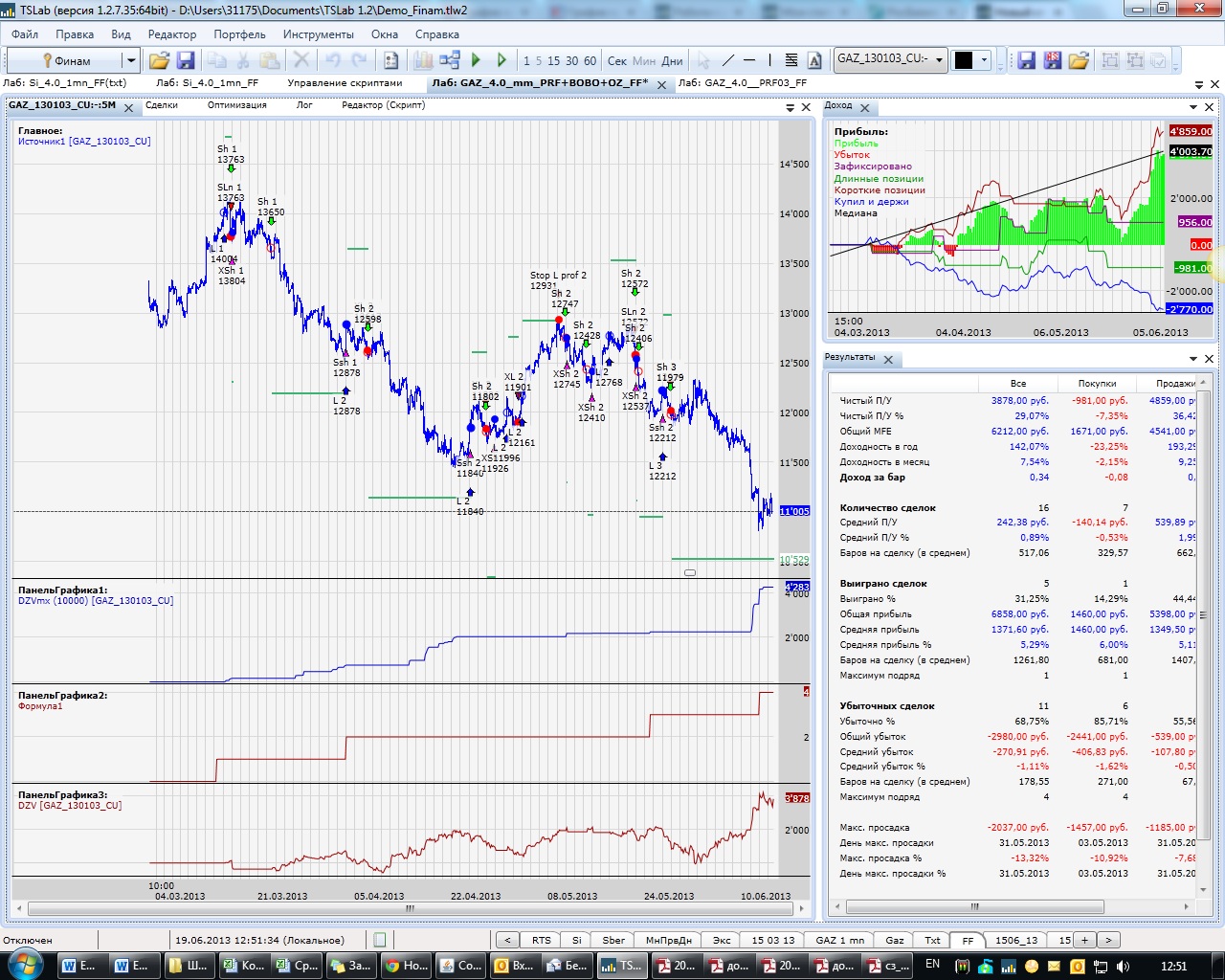Click the black color swatch
This screenshot has height=980, width=1225.
[x=964, y=60]
